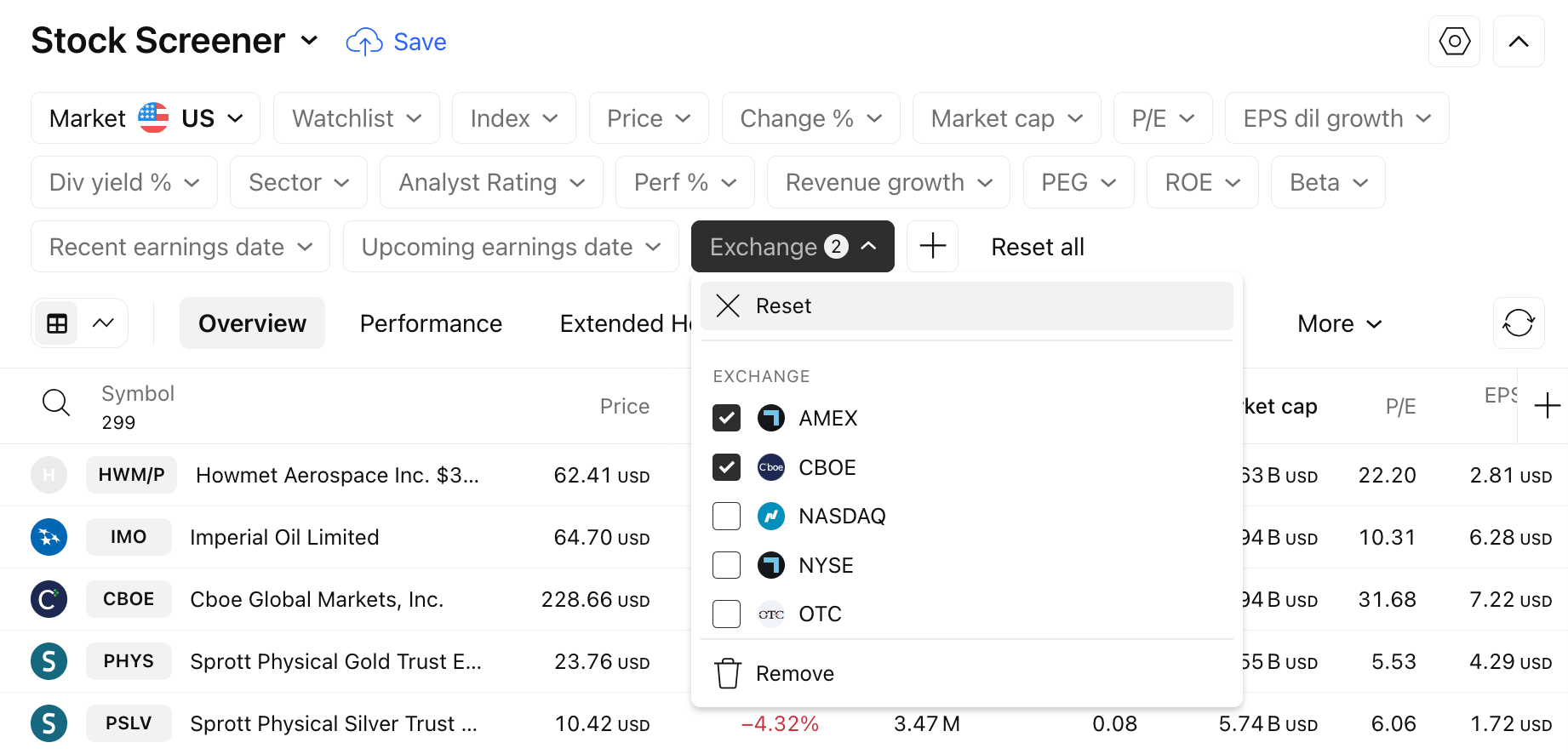Collapse the screener panel with chevron
Screen dimensions: 1568x754
click(x=1519, y=42)
